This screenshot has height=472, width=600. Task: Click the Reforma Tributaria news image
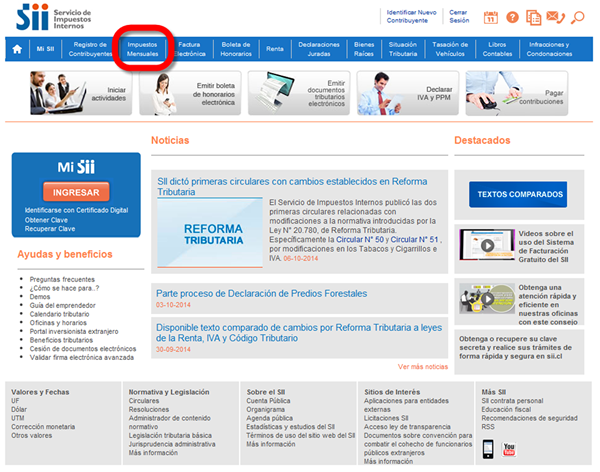pyautogui.click(x=210, y=233)
